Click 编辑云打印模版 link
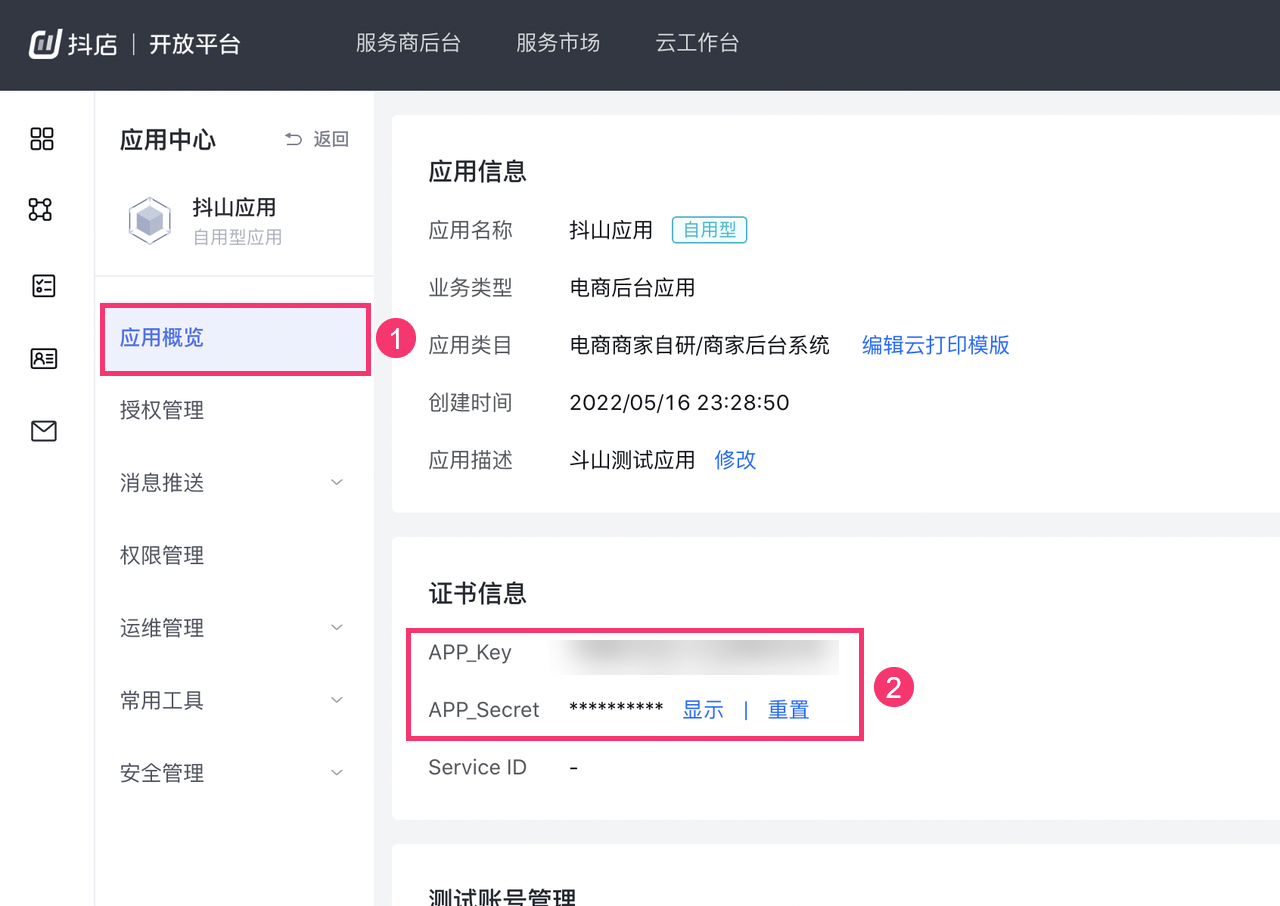The height and width of the screenshot is (906, 1280). pyautogui.click(x=936, y=345)
